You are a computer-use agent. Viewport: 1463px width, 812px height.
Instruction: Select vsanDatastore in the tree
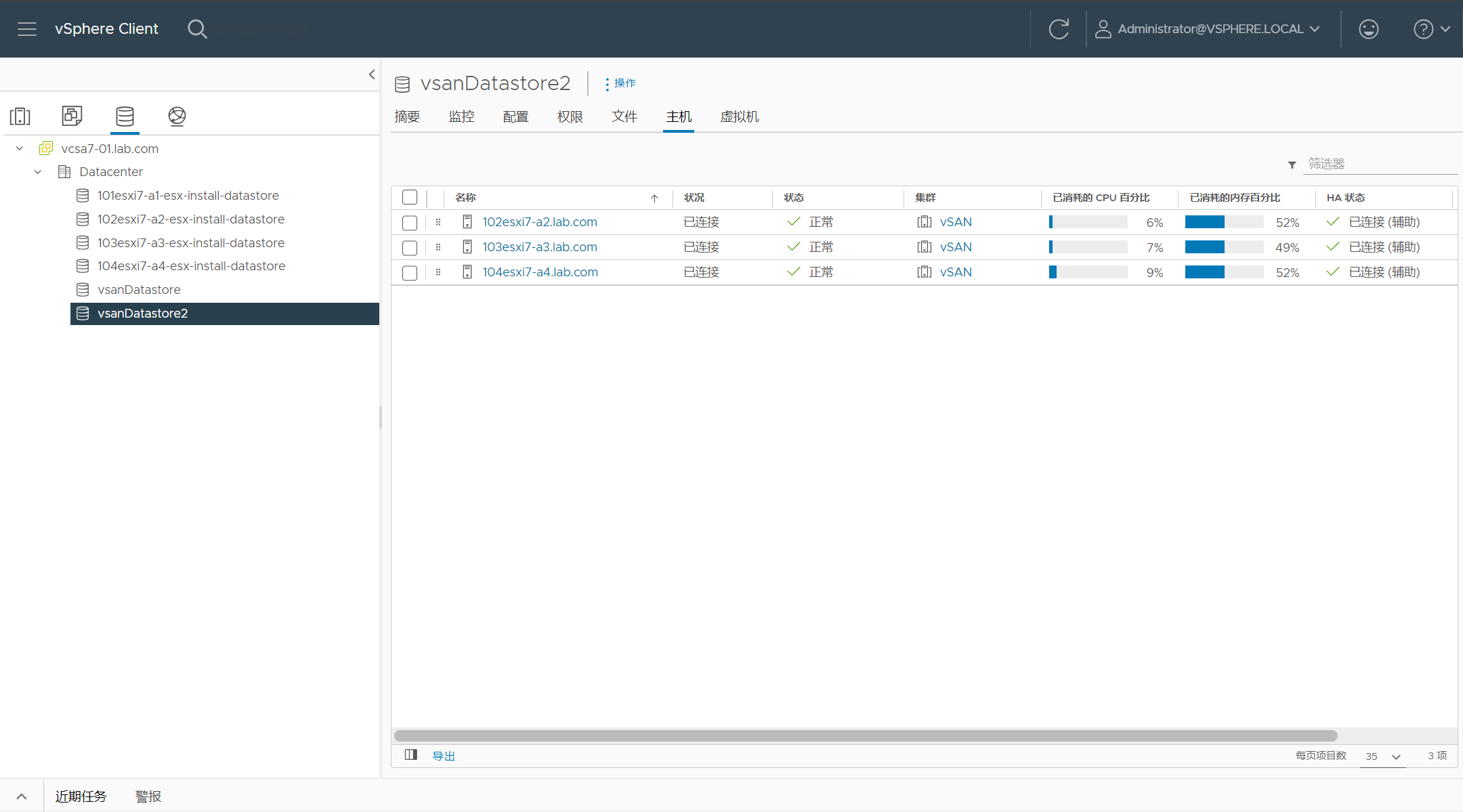point(139,290)
